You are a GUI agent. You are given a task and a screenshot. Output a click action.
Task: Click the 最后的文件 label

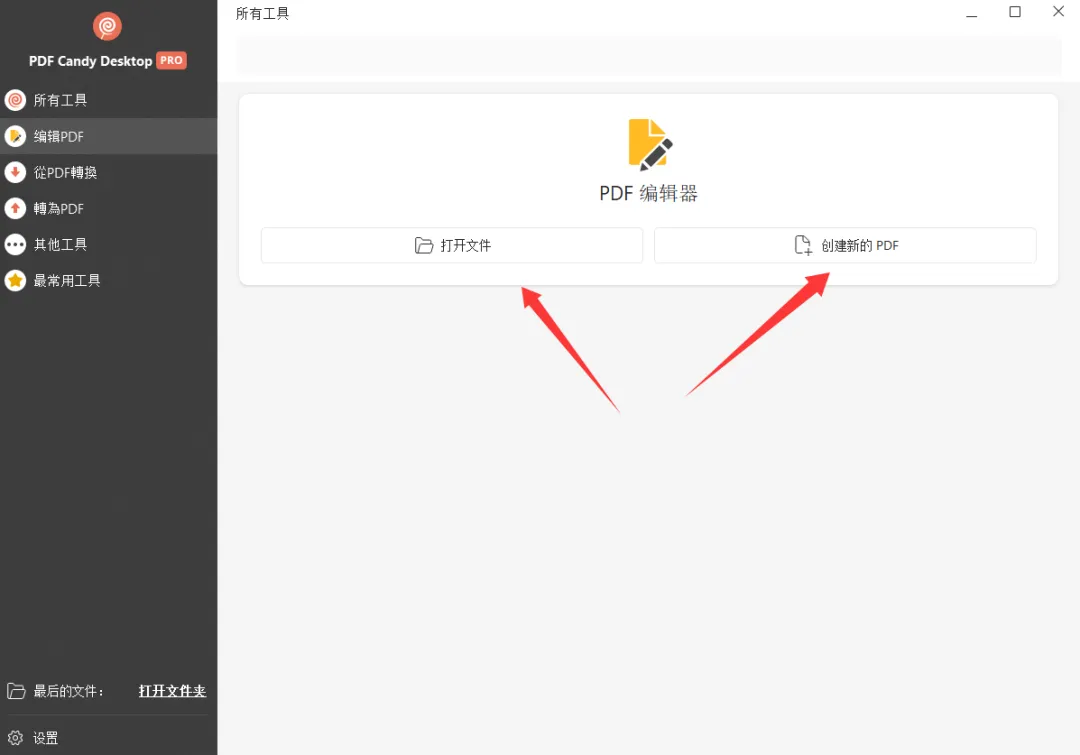(x=68, y=691)
